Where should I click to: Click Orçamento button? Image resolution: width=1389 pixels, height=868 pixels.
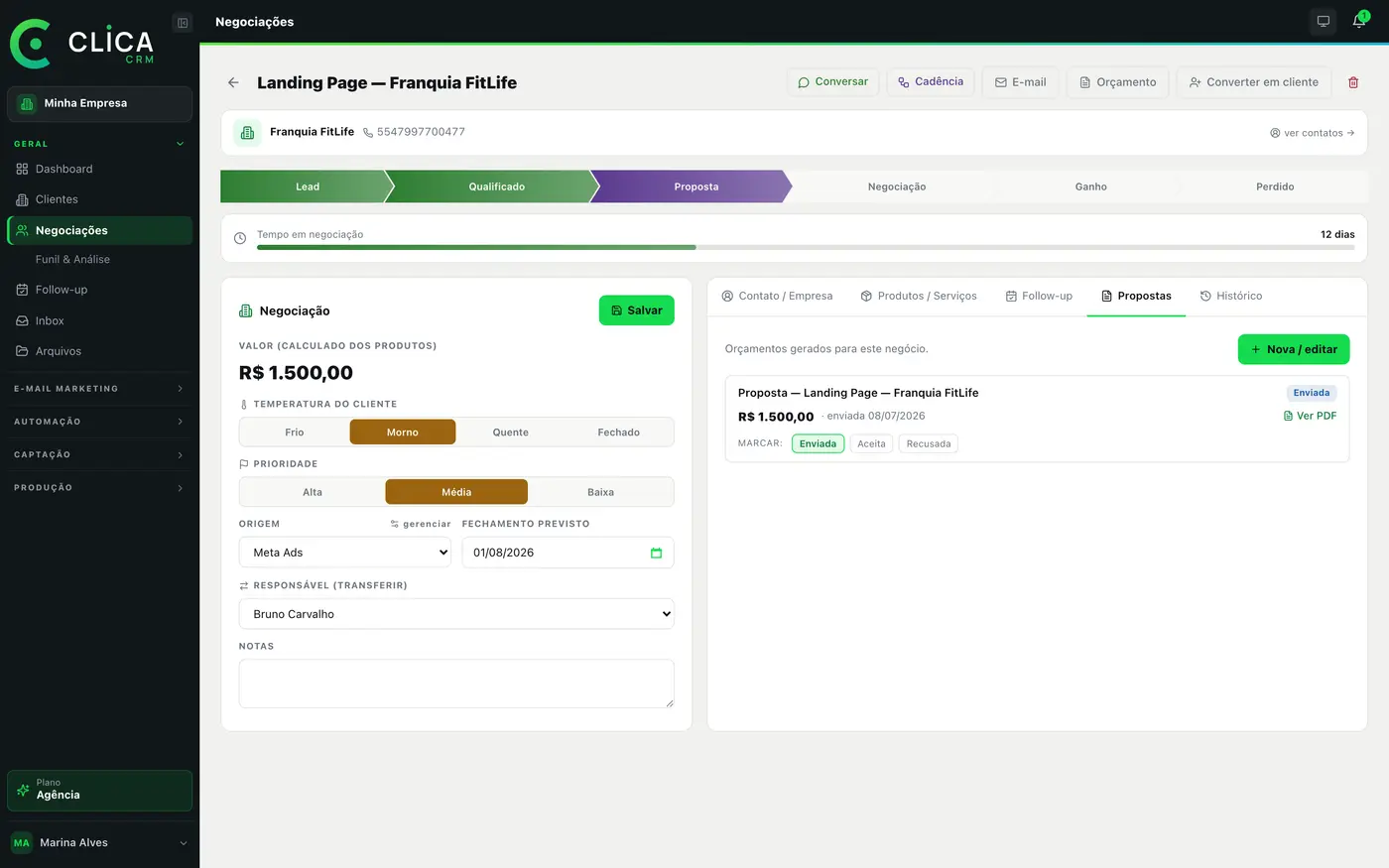pyautogui.click(x=1118, y=82)
